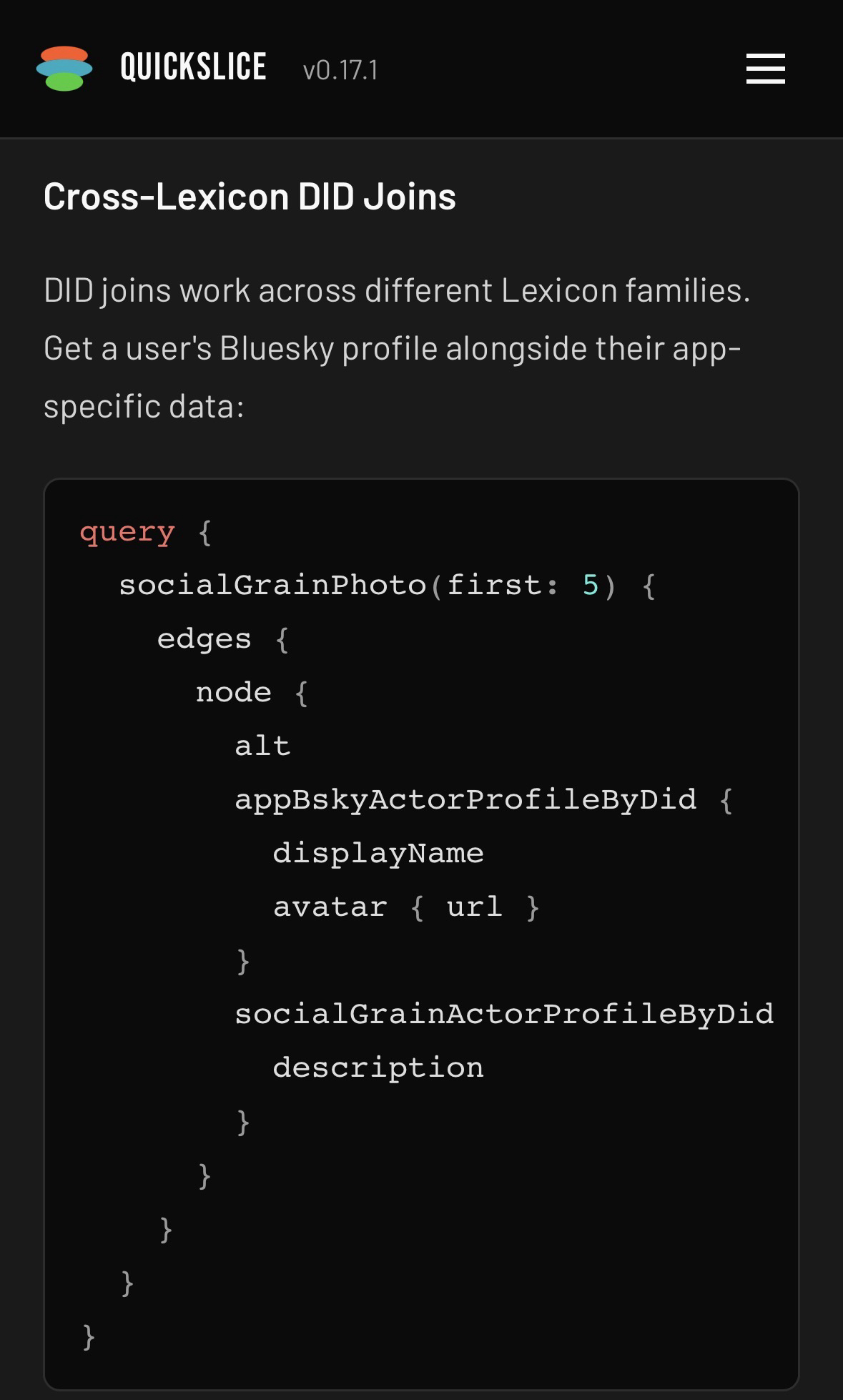Screen dimensions: 843x1400
Task: Click the Cross-Lexicon DID Joins heading
Action: pos(250,197)
